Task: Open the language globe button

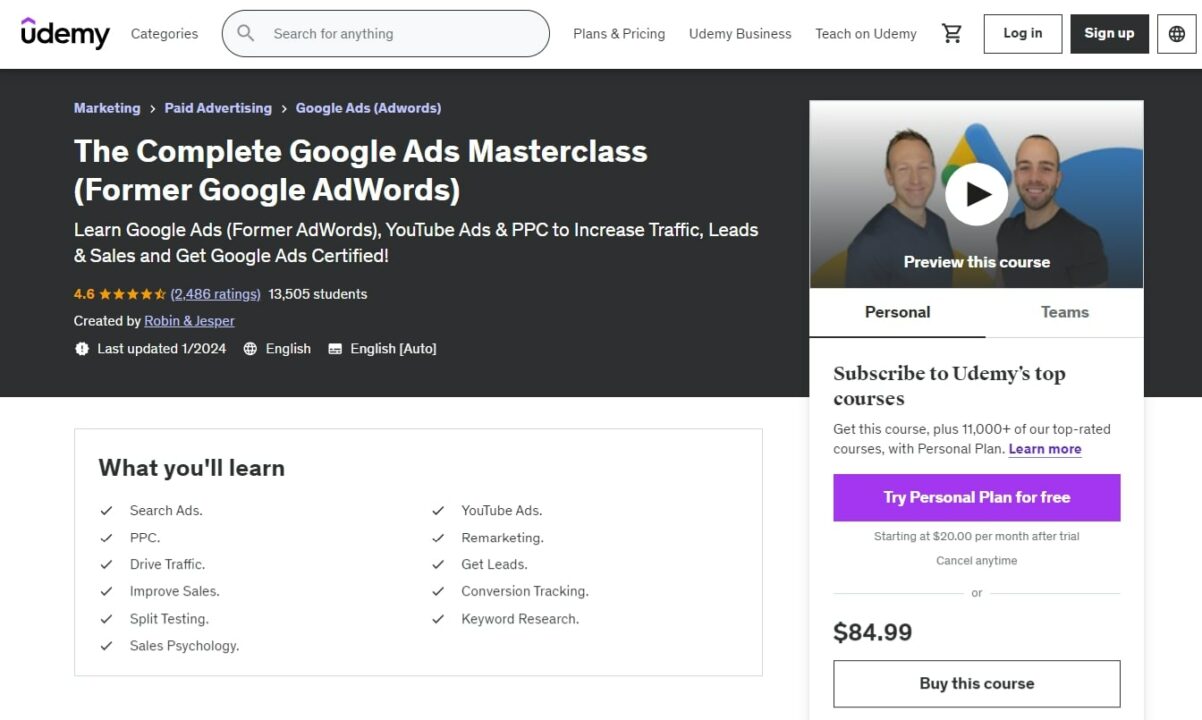Action: click(1177, 33)
